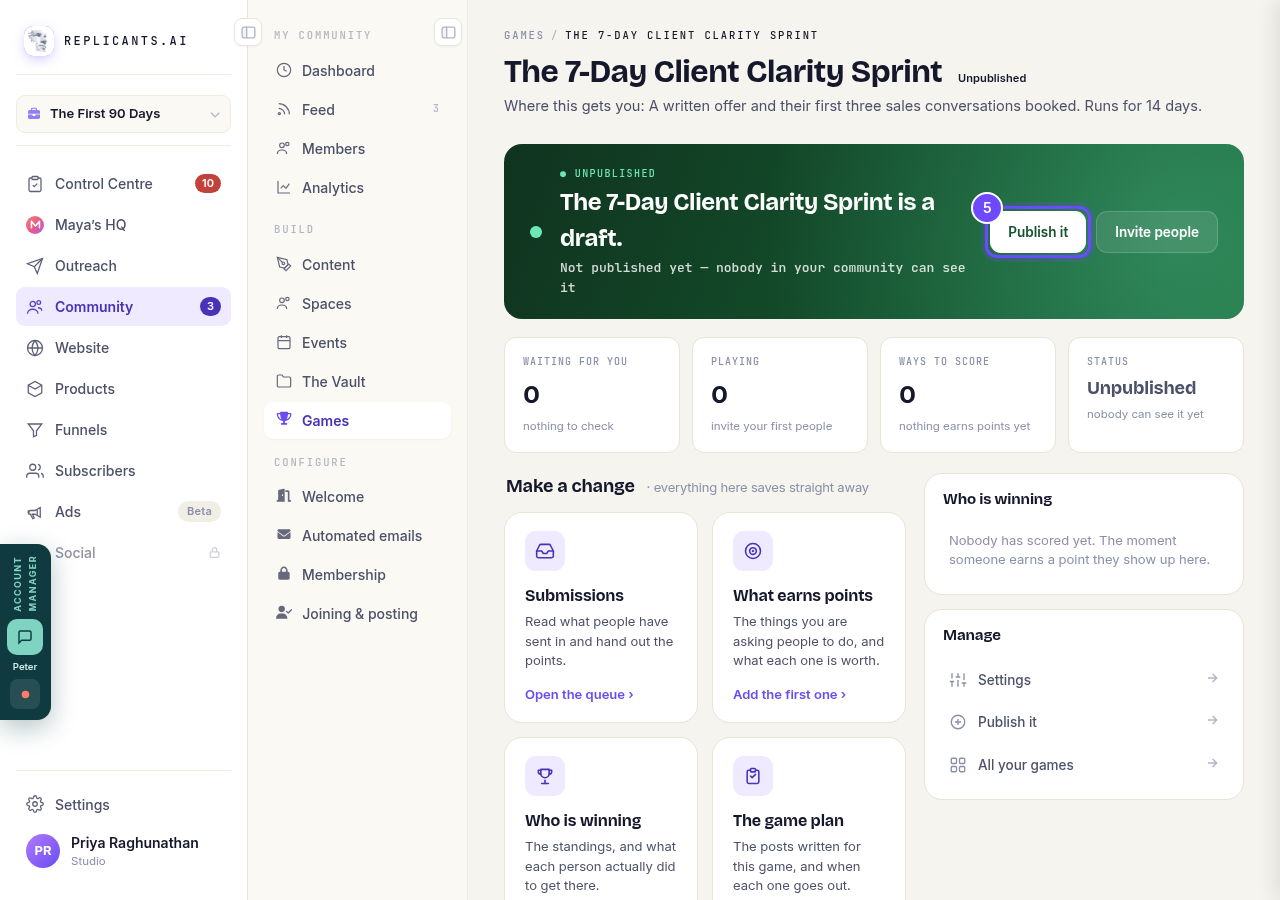Click the Who is winning trophy icon
This screenshot has width=1280, height=900.
[x=545, y=776]
